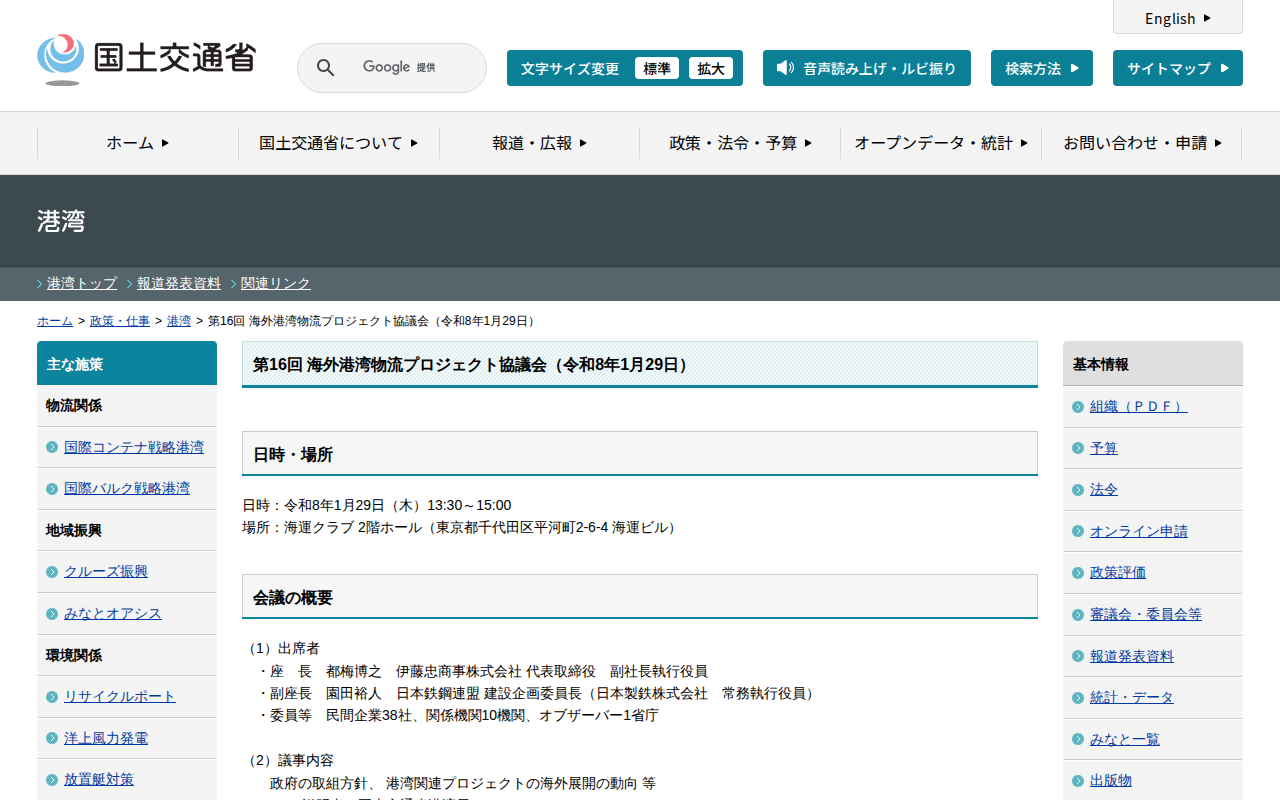Open the オープンデータ・統計 dropdown

tap(940, 143)
